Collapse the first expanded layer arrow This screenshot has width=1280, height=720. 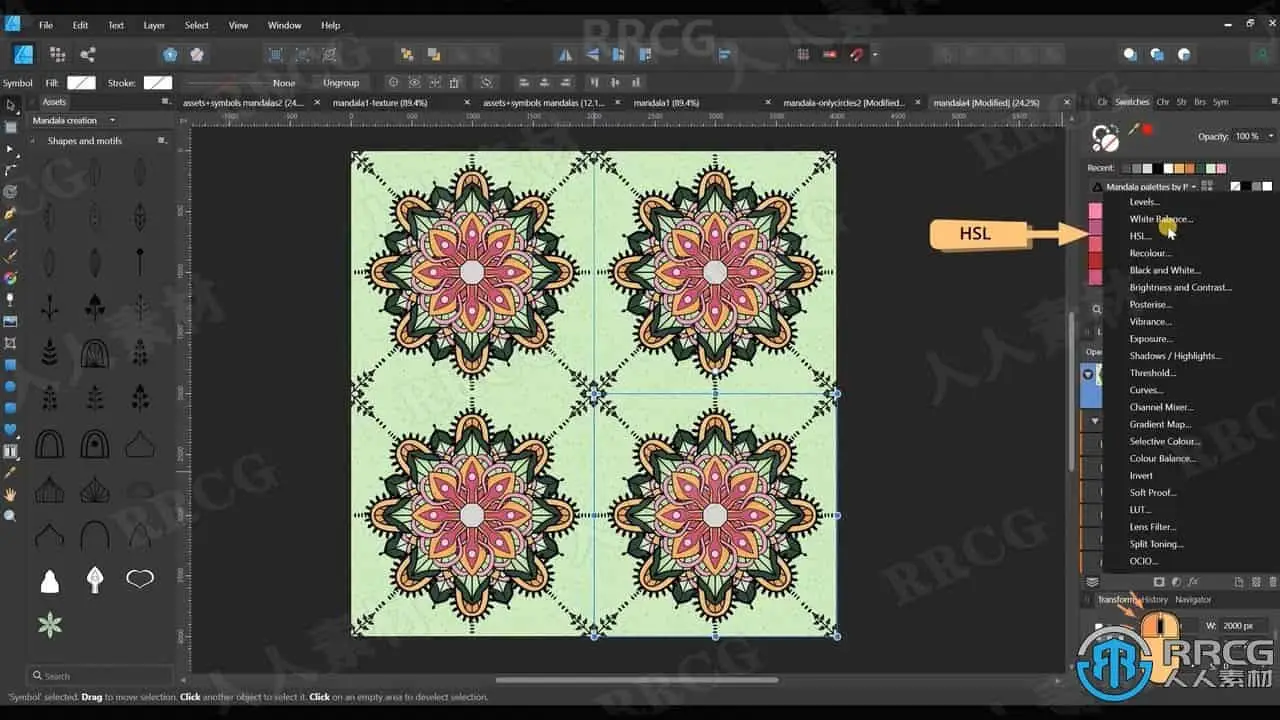(x=1088, y=373)
